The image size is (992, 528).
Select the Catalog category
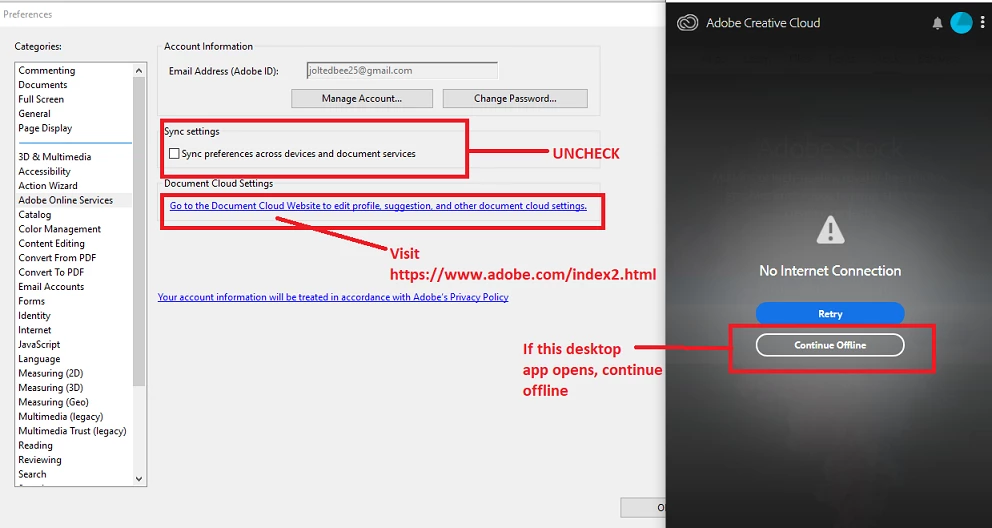pos(34,215)
